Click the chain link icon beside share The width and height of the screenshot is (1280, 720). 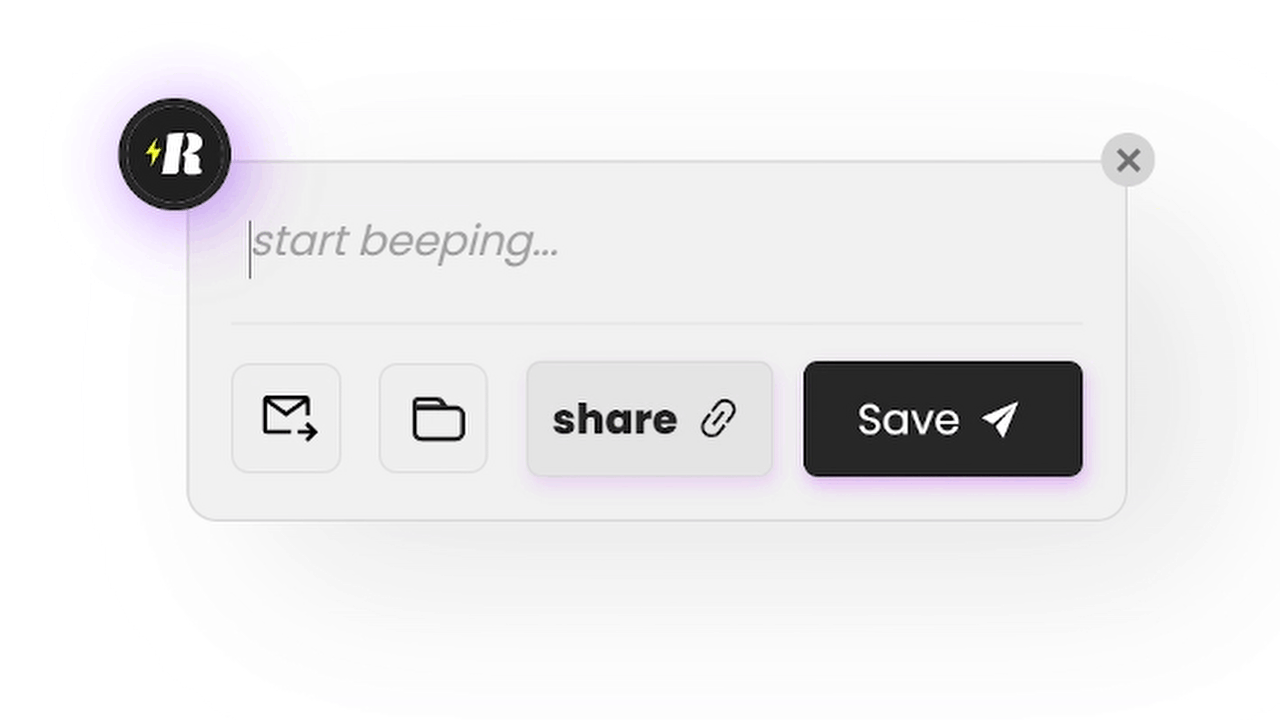[718, 419]
